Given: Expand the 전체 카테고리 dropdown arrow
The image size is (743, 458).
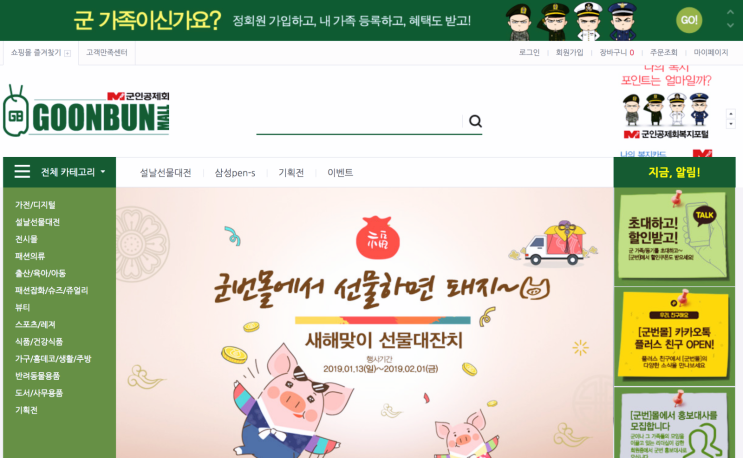Looking at the screenshot, I should (x=103, y=172).
